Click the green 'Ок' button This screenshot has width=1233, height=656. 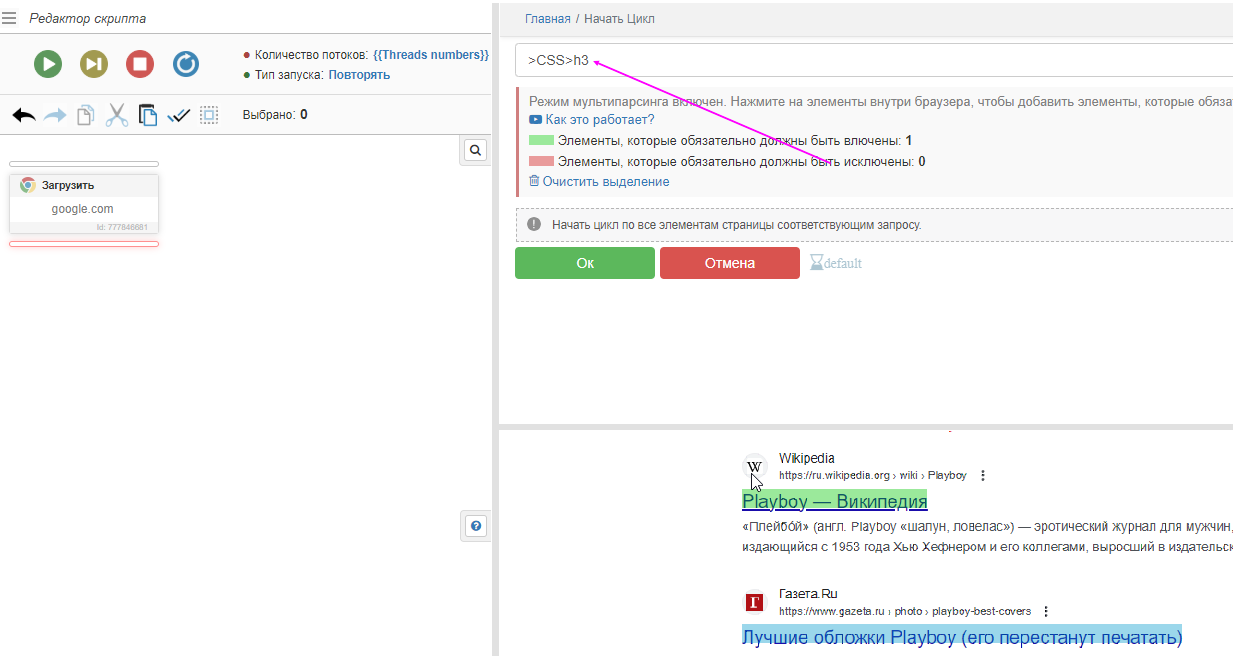click(x=585, y=263)
